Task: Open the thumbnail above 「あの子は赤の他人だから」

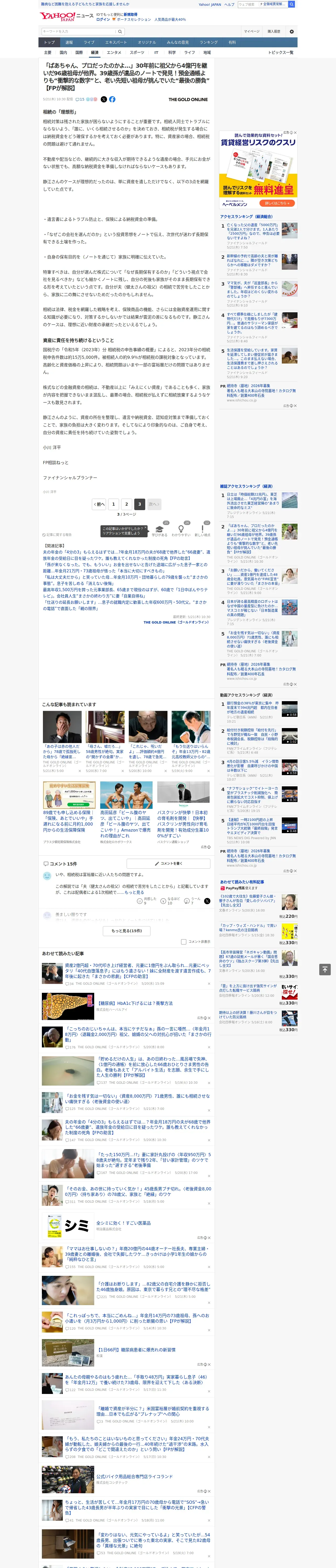Action: click(62, 727)
